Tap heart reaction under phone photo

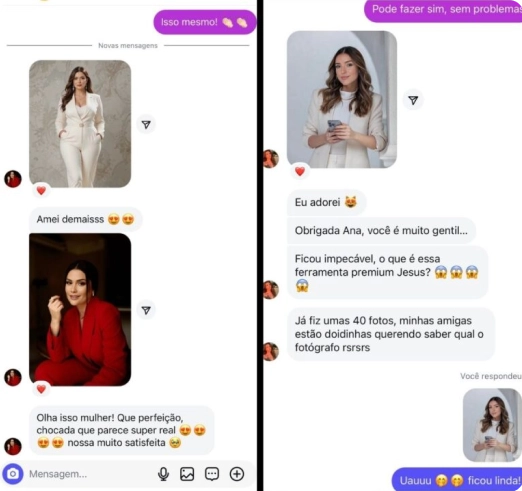300,171
